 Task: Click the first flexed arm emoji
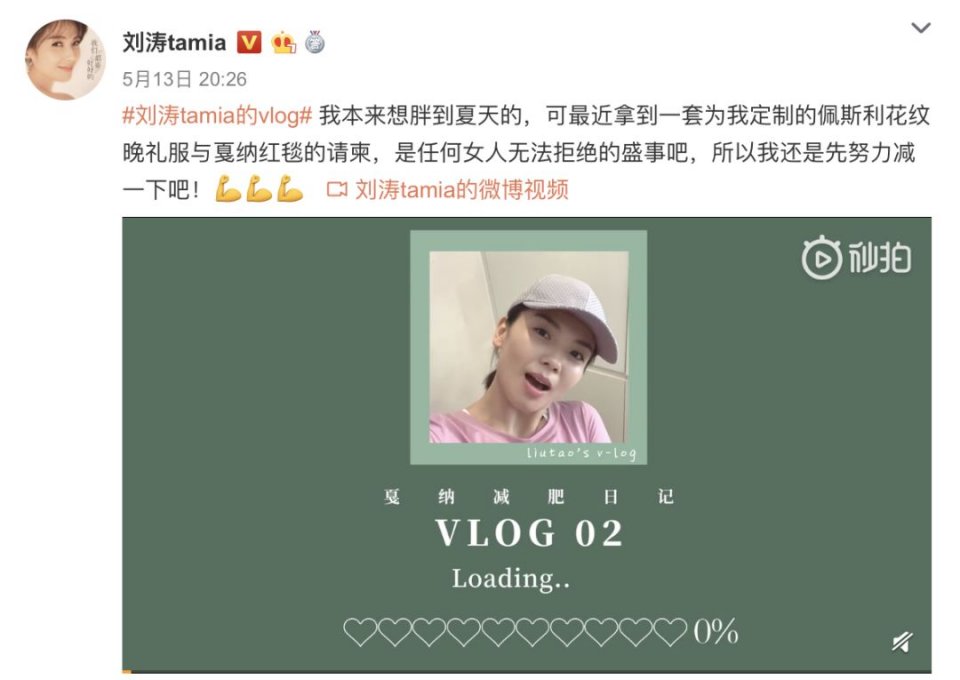(228, 189)
